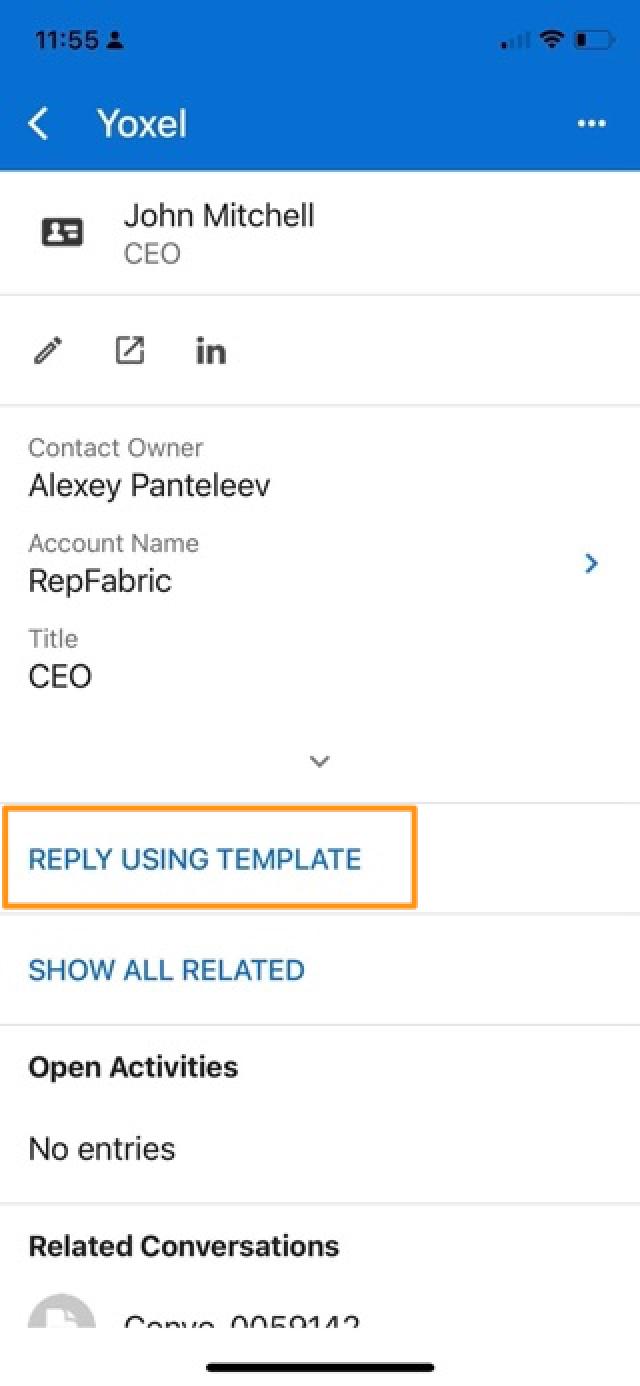Open RepFabric account with right chevron
The width and height of the screenshot is (640, 1386).
coord(591,564)
